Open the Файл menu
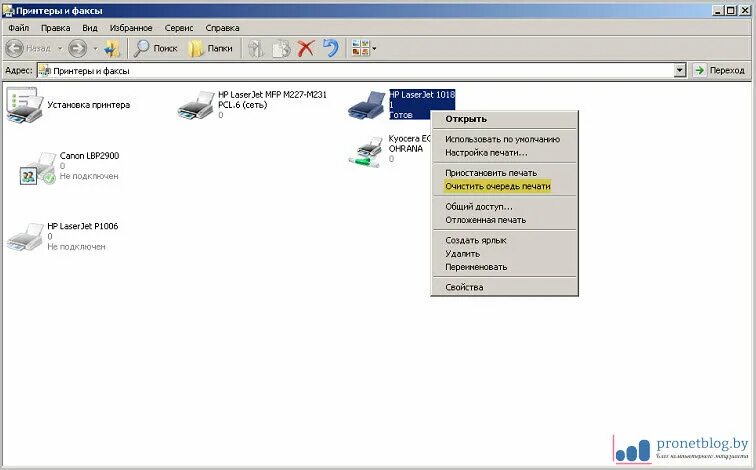 click(18, 28)
